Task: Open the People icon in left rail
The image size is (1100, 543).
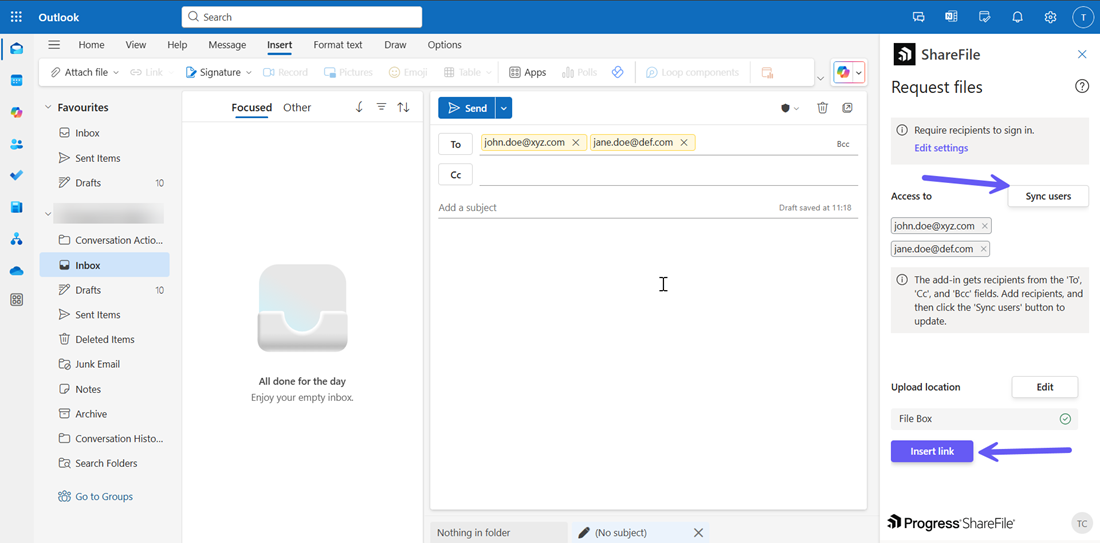Action: 16,144
